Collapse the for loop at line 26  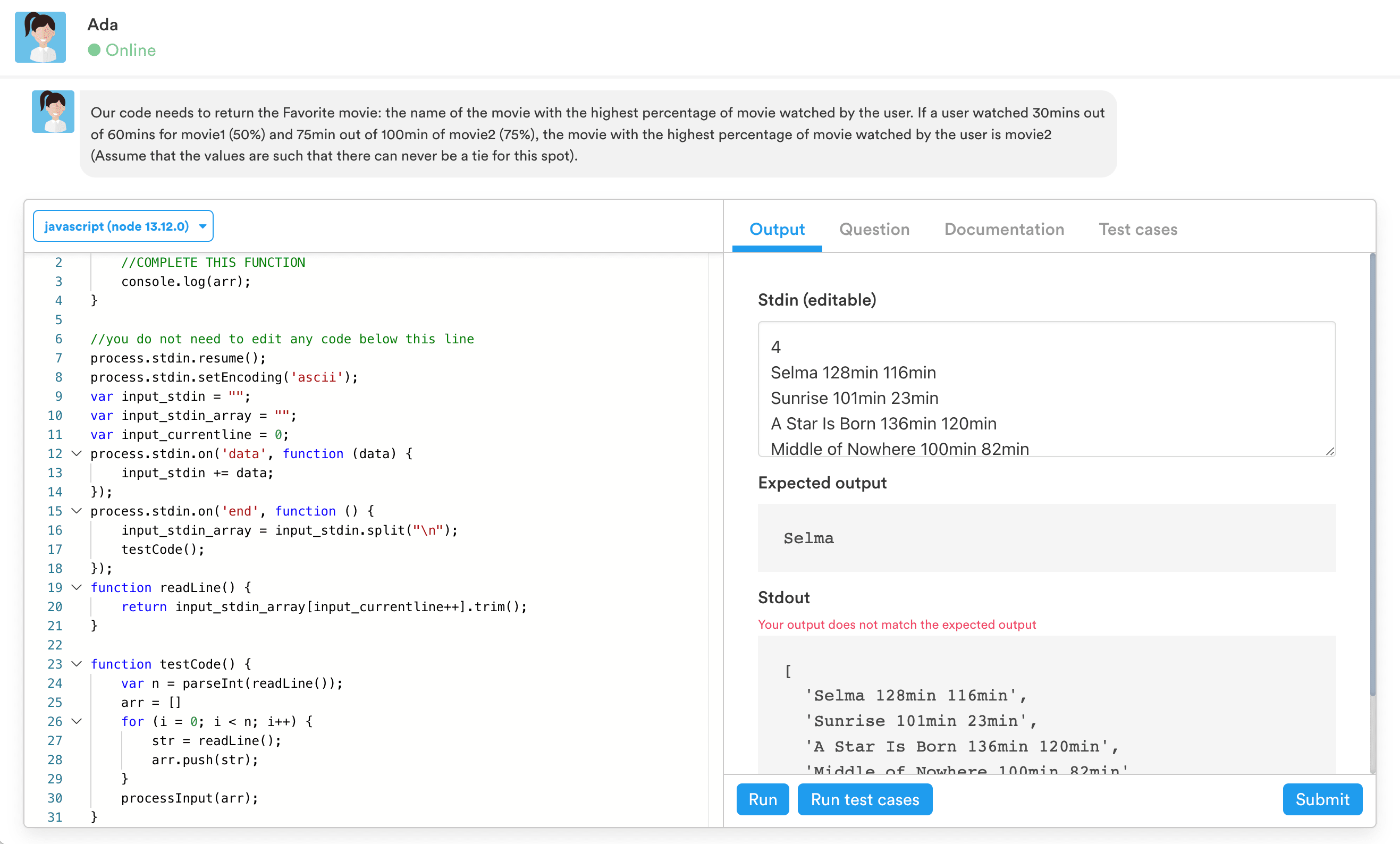pyautogui.click(x=77, y=721)
